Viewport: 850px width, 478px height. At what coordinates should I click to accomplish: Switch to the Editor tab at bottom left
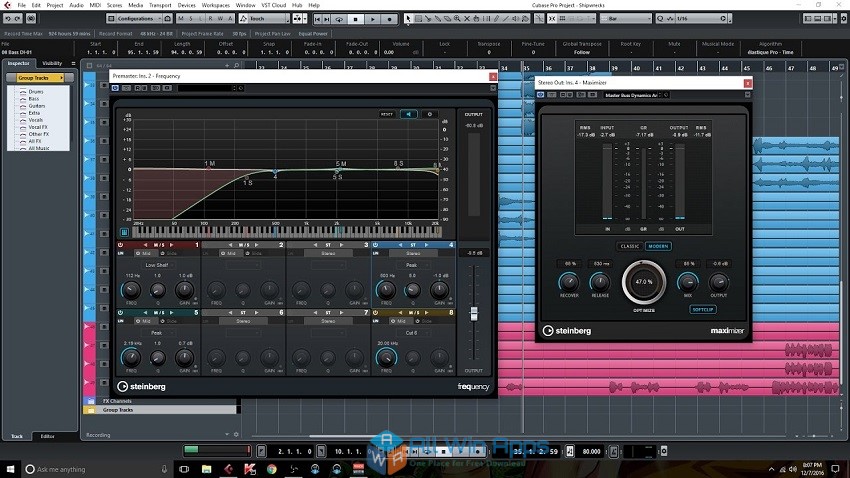click(47, 436)
